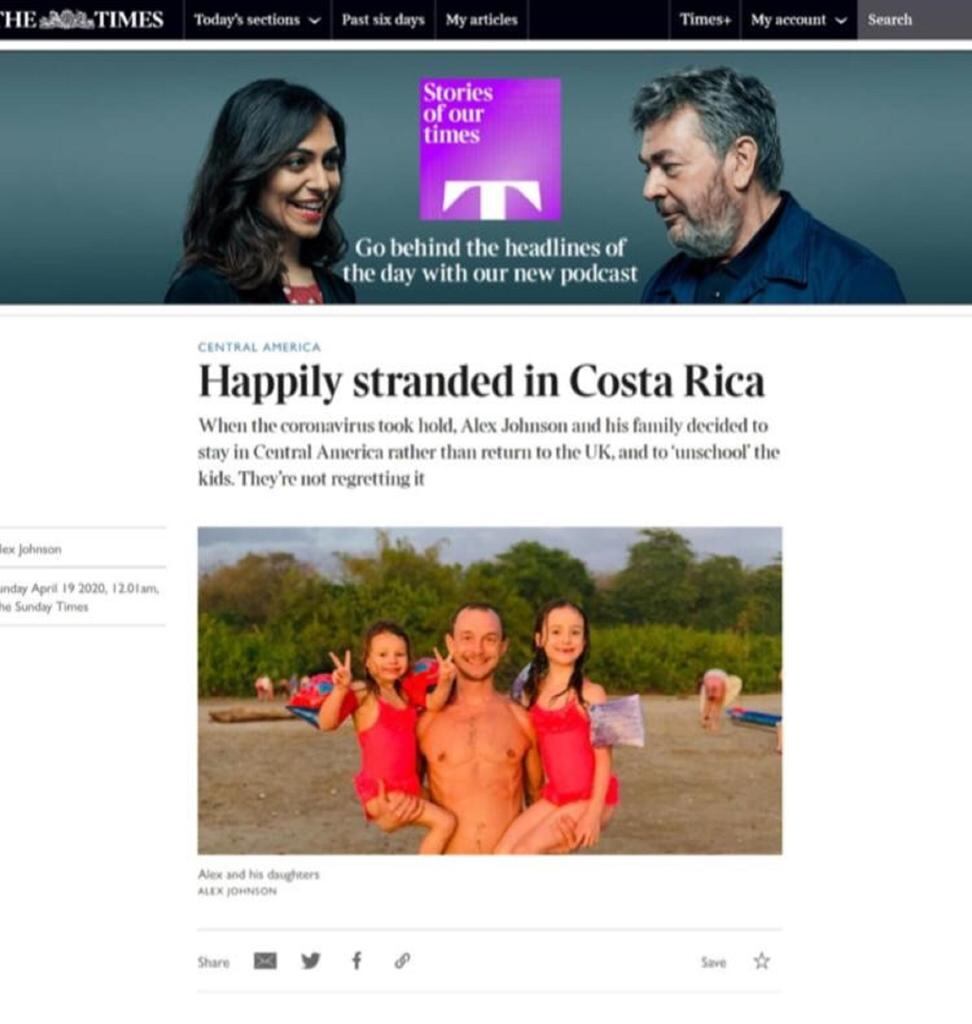Click the Happily stranded in Costa Rica headline
Screen dimensions: 972x1024
point(481,381)
